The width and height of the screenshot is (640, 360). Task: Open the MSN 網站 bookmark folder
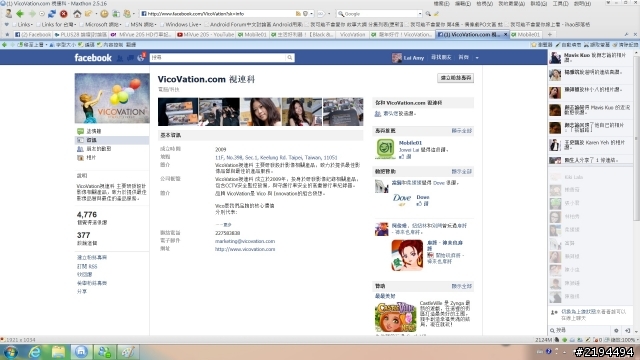[x=142, y=24]
